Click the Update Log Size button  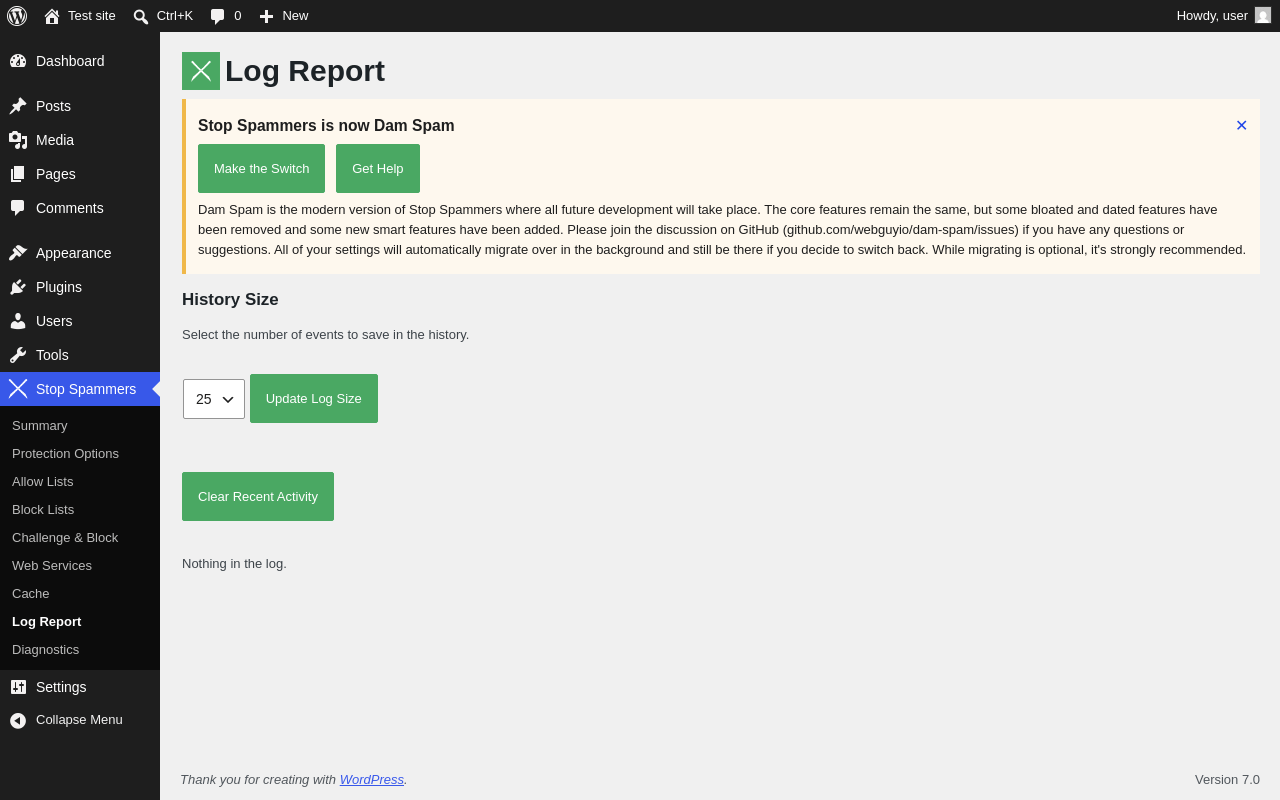coord(314,398)
